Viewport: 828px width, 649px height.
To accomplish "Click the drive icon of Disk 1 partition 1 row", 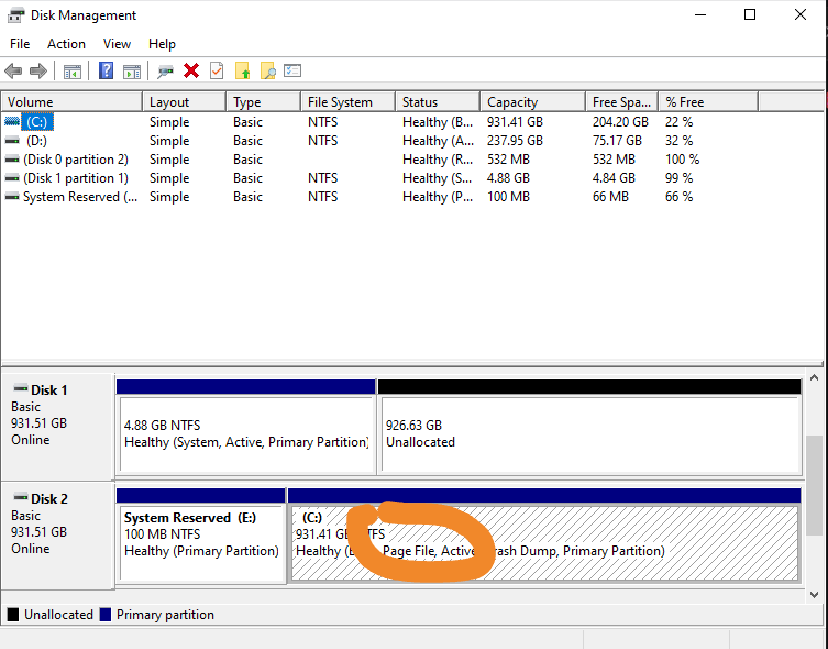I will [x=12, y=178].
